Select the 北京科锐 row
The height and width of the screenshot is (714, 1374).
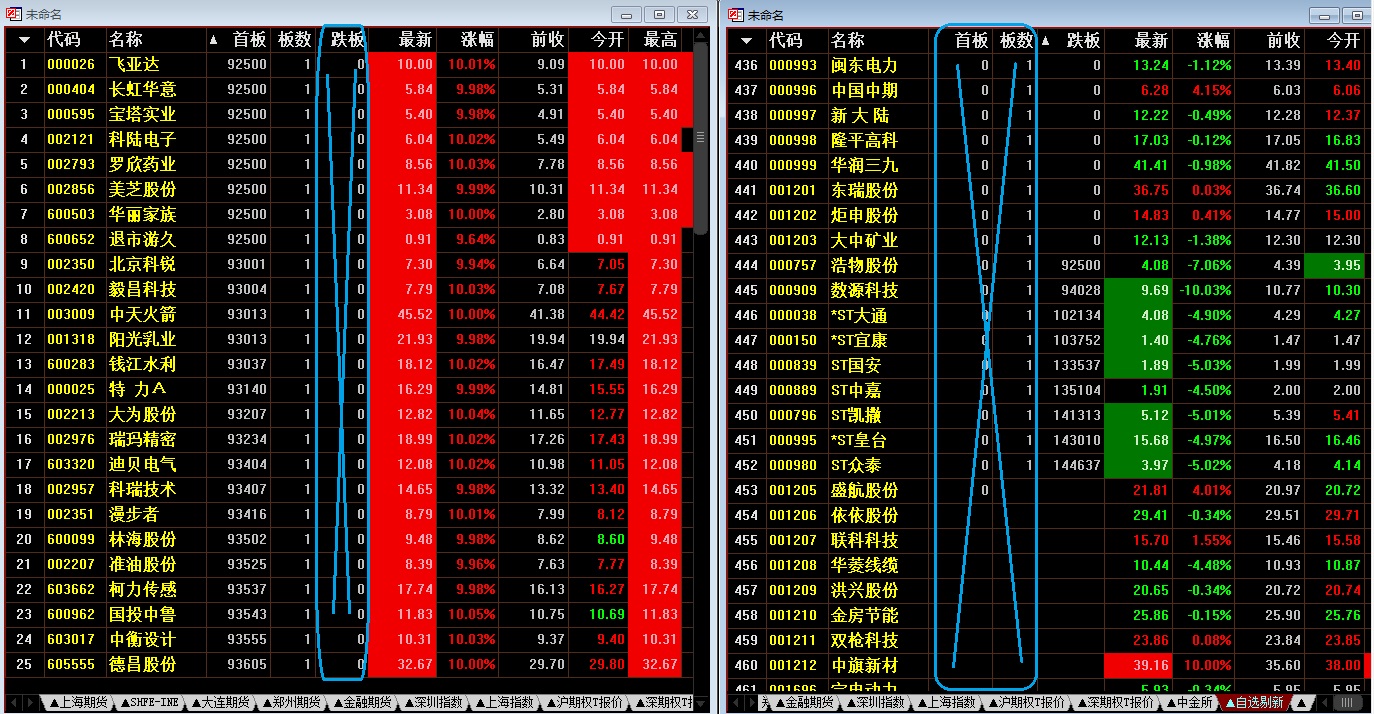coord(349,265)
